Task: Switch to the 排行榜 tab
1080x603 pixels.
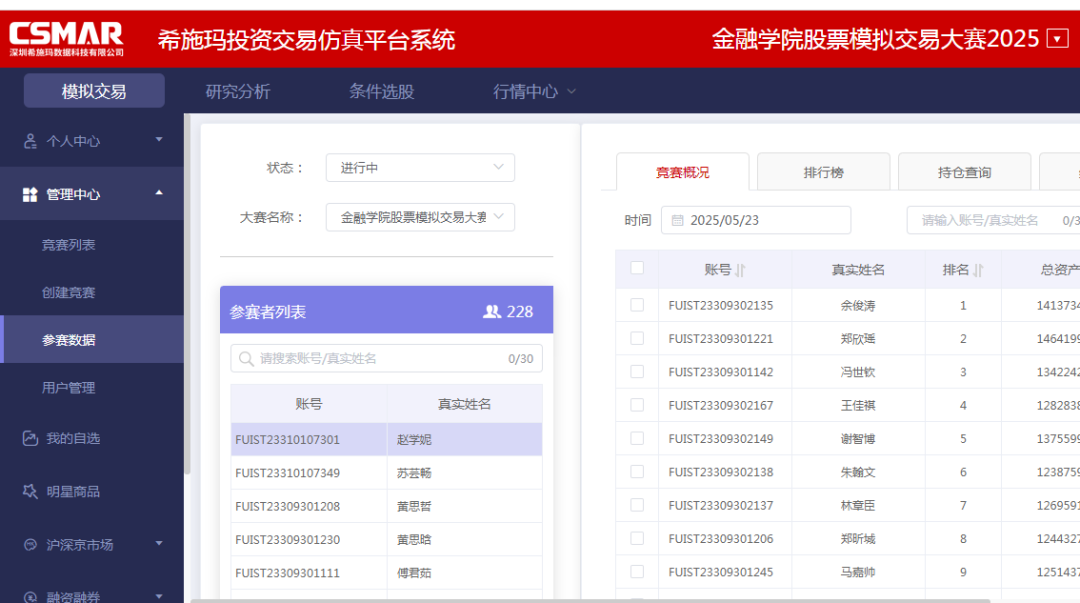Action: 823,171
